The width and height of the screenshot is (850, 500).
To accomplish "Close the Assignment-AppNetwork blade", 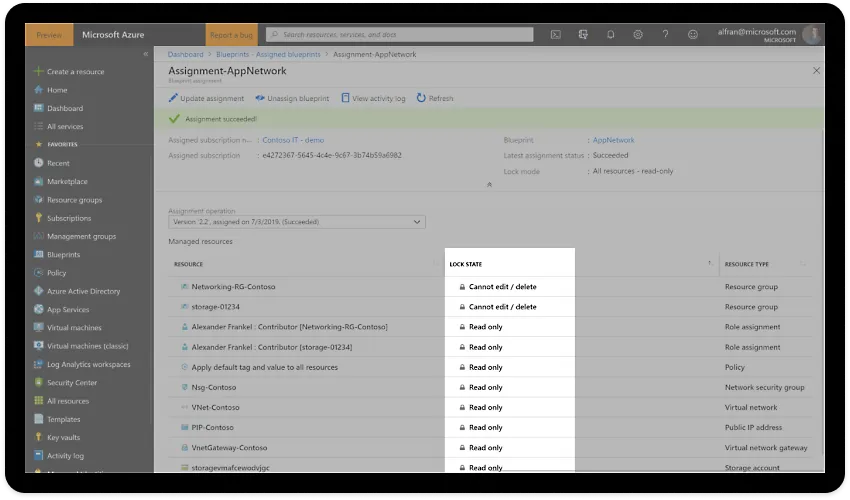I will [816, 70].
